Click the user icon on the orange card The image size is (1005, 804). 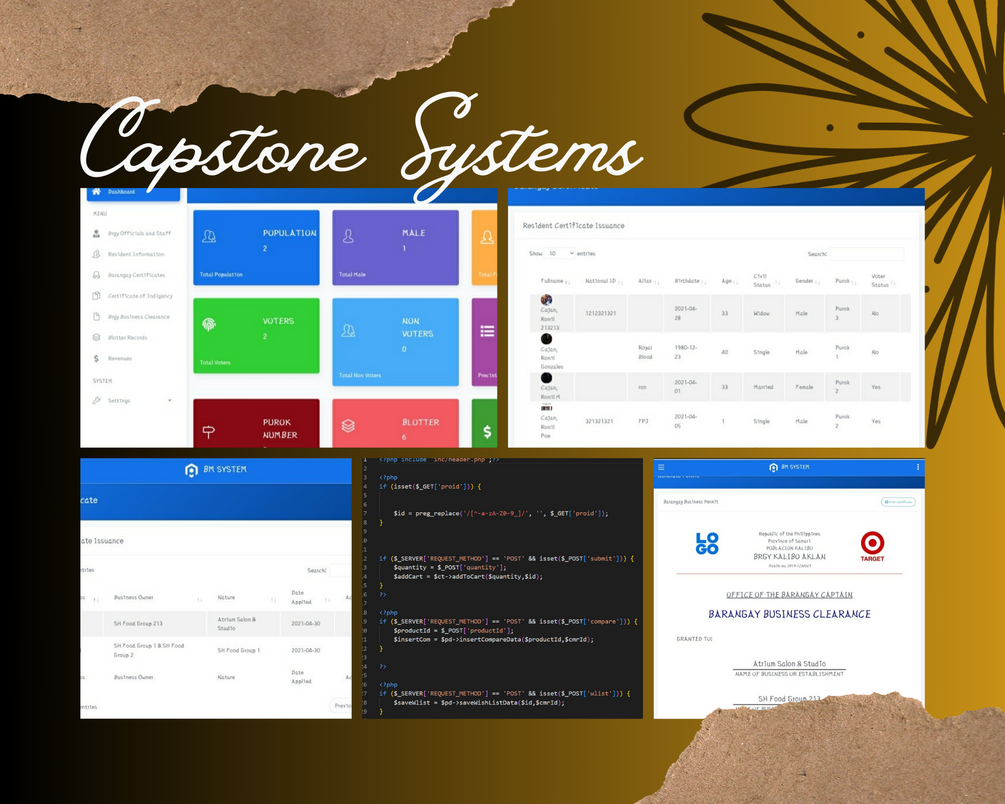[x=487, y=237]
